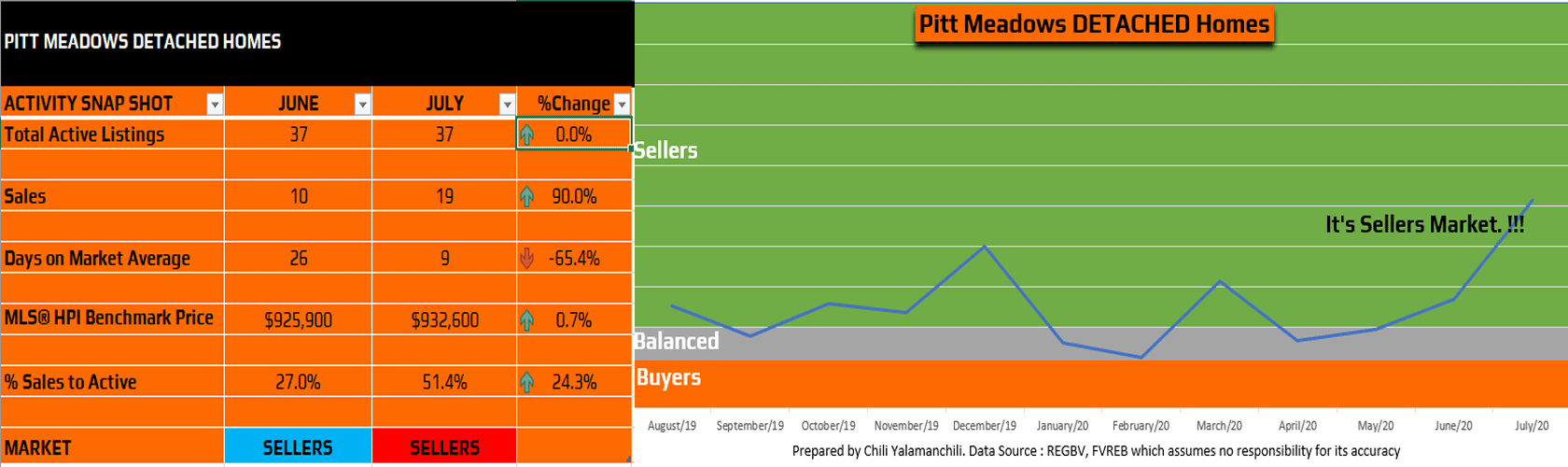The height and width of the screenshot is (467, 1568).
Task: Click the July/20 label on chart axis
Action: [x=1532, y=426]
